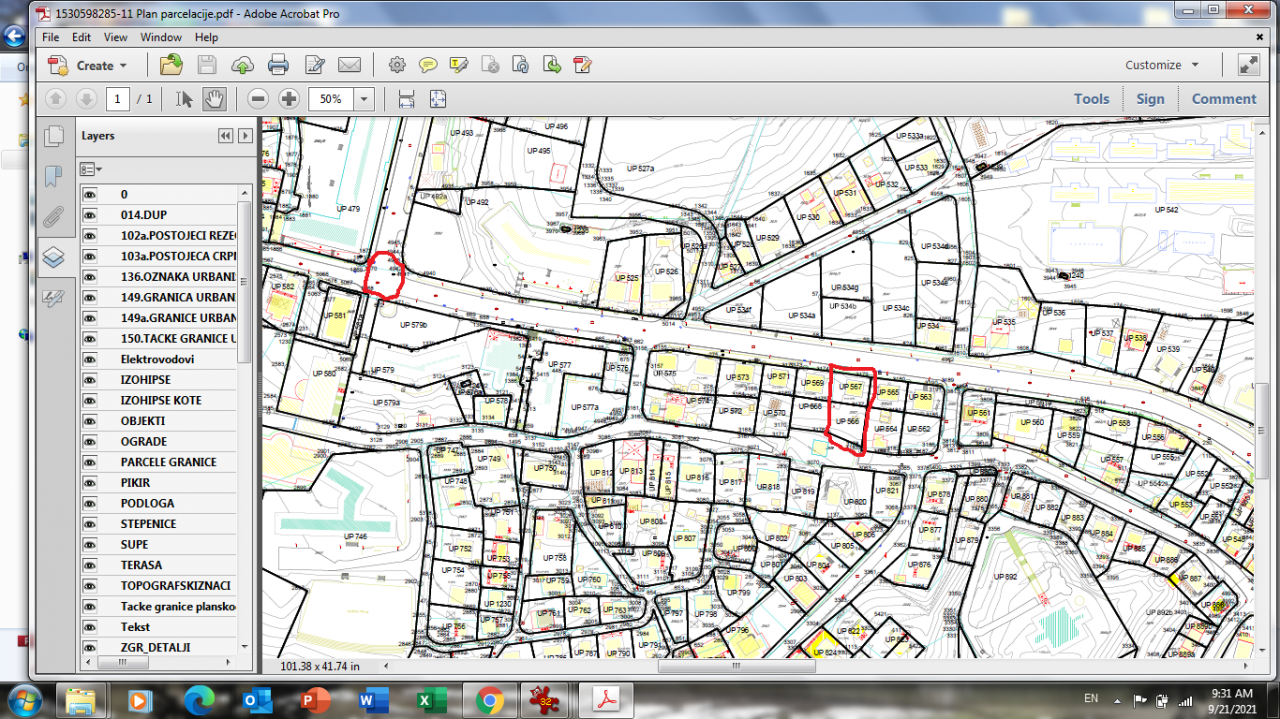
Task: Hide the Elektrovodovi layer eye icon
Action: pos(90,359)
